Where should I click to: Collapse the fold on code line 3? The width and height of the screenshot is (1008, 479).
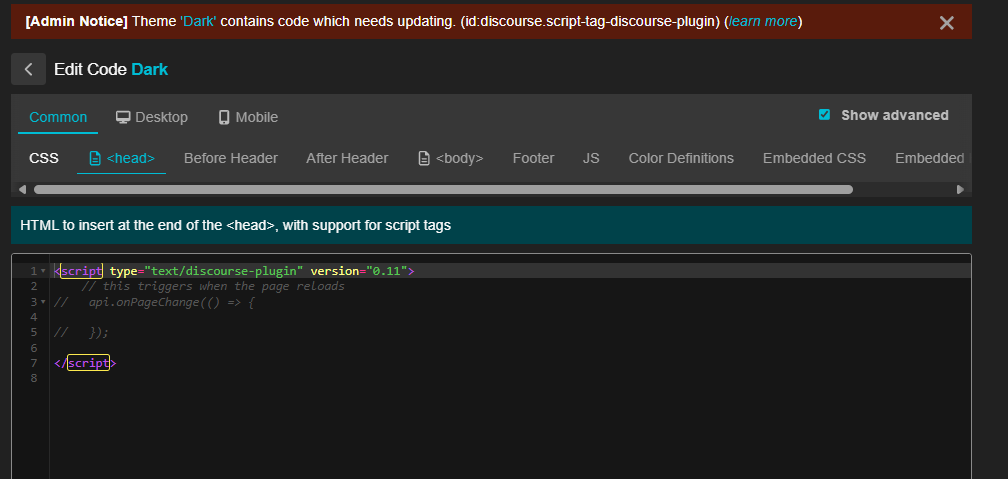pos(43,302)
